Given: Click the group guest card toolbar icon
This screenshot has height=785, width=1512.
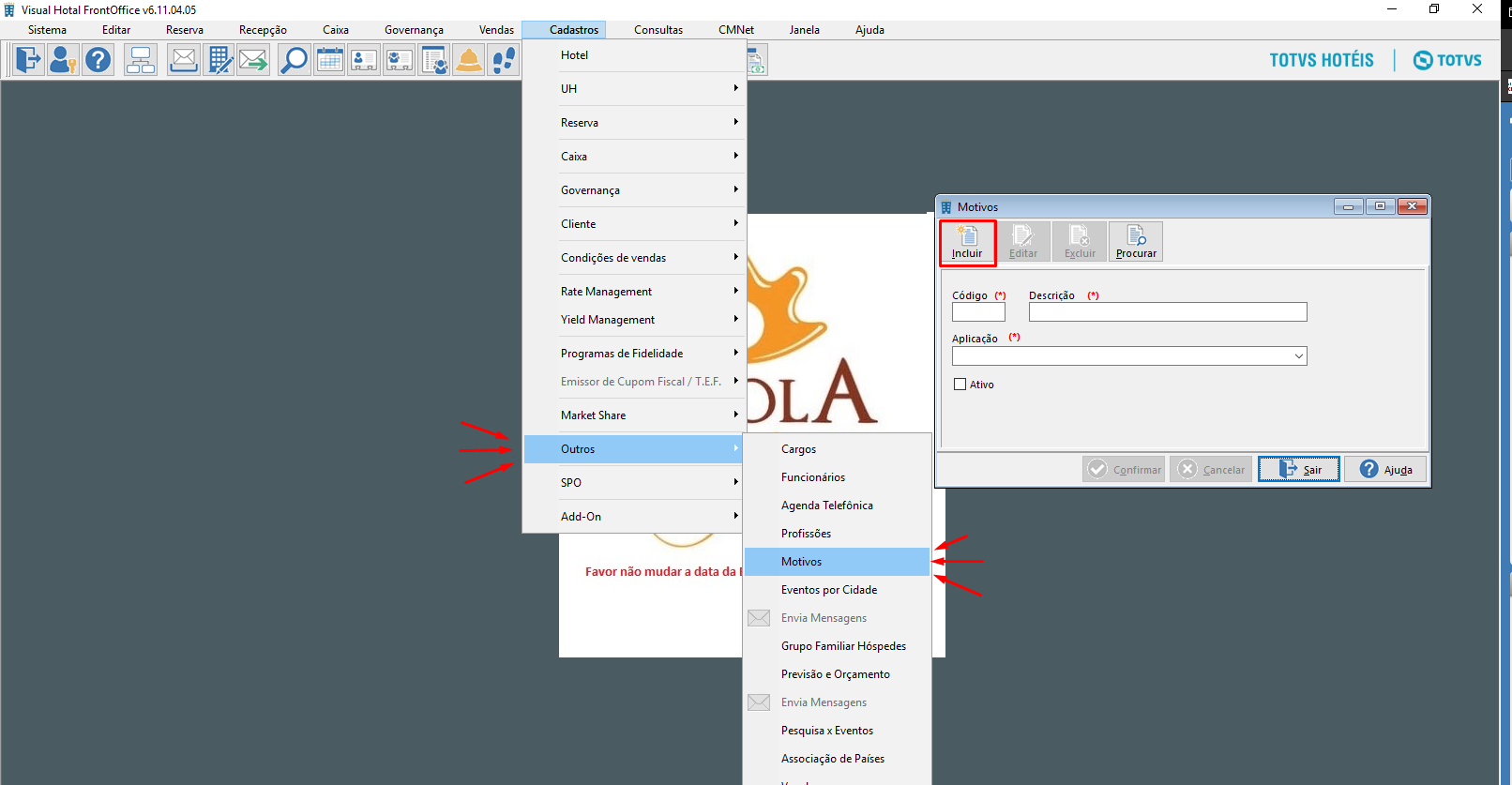Looking at the screenshot, I should (399, 60).
